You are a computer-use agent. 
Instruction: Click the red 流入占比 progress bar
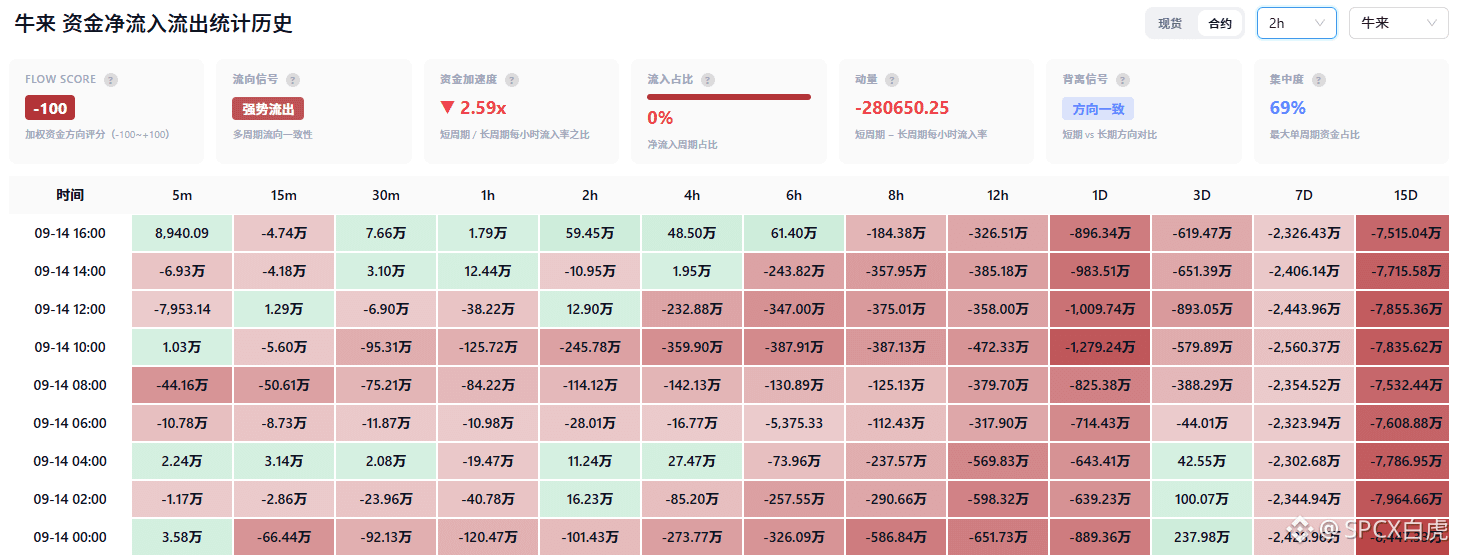tap(729, 97)
